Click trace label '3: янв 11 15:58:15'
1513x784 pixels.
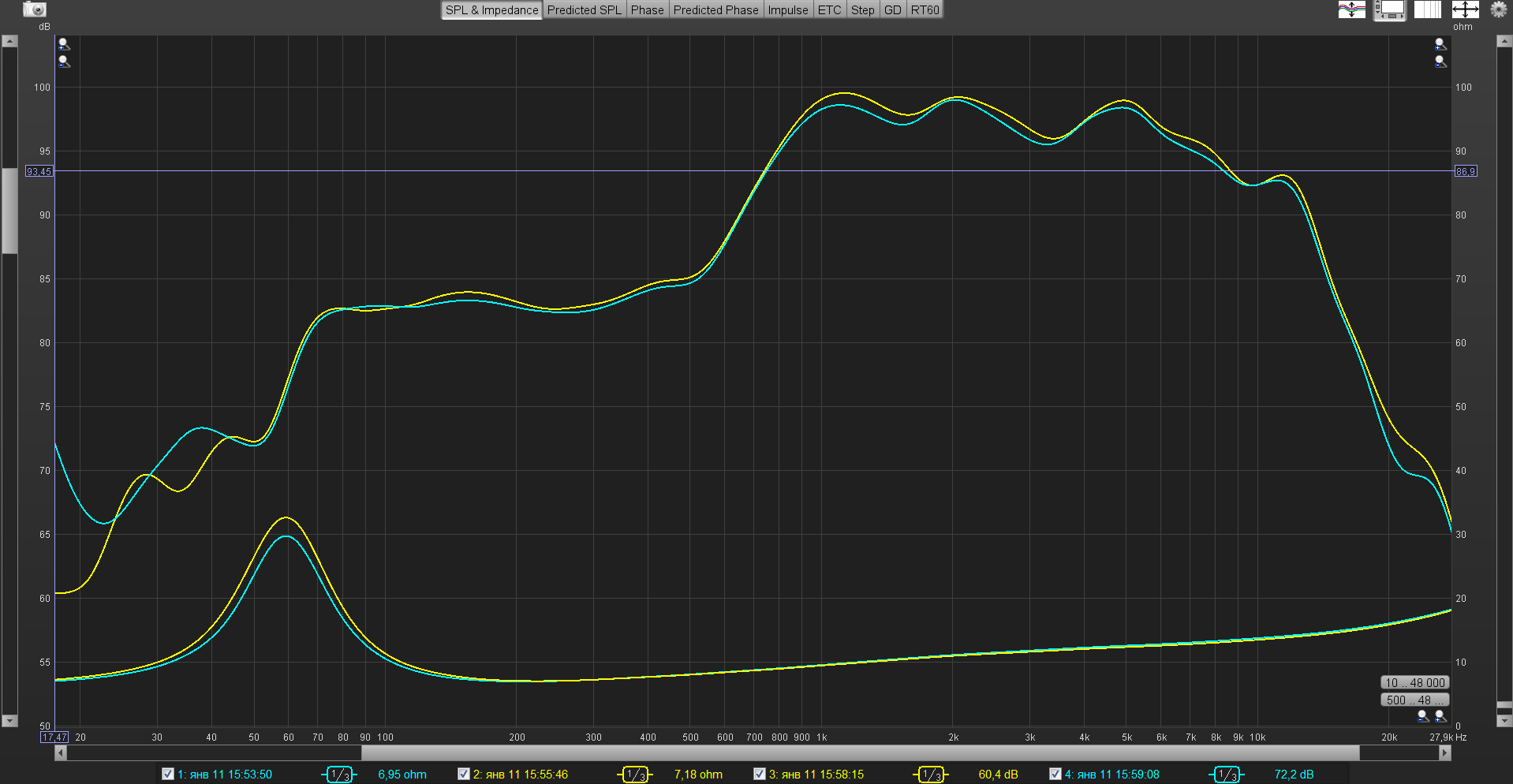(x=816, y=775)
